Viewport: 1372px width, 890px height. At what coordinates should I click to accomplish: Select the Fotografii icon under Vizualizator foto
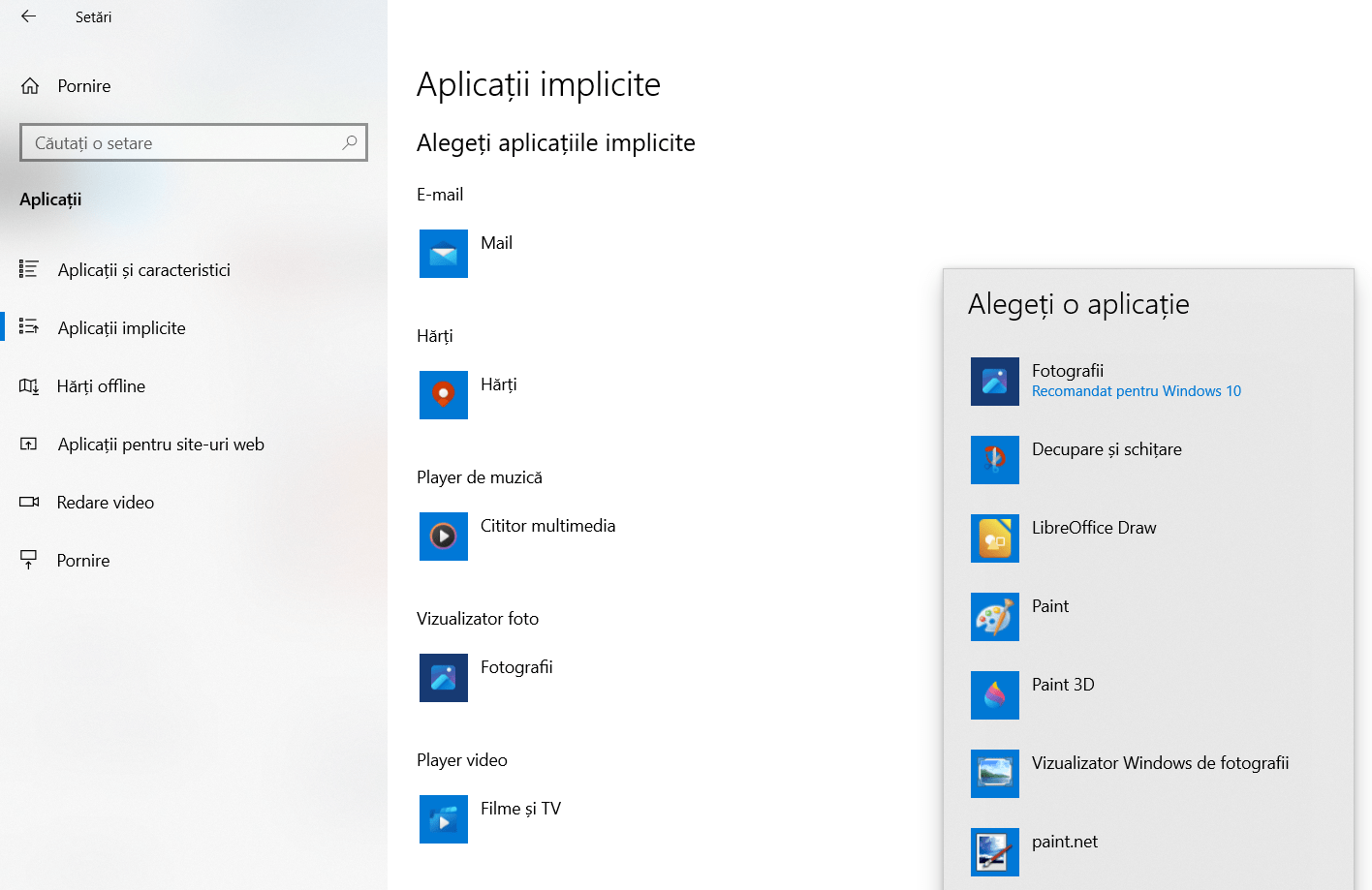click(443, 678)
